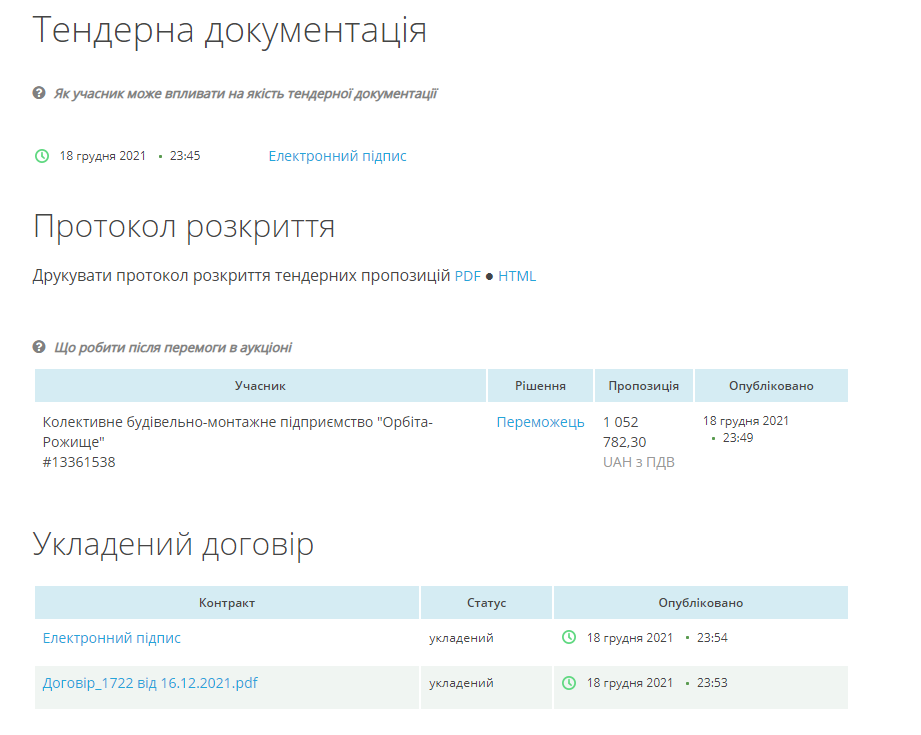Viewport: 921px width, 735px height.
Task: Click the question mark icon beside 'Що робити після перемоги'
Action: [39, 347]
